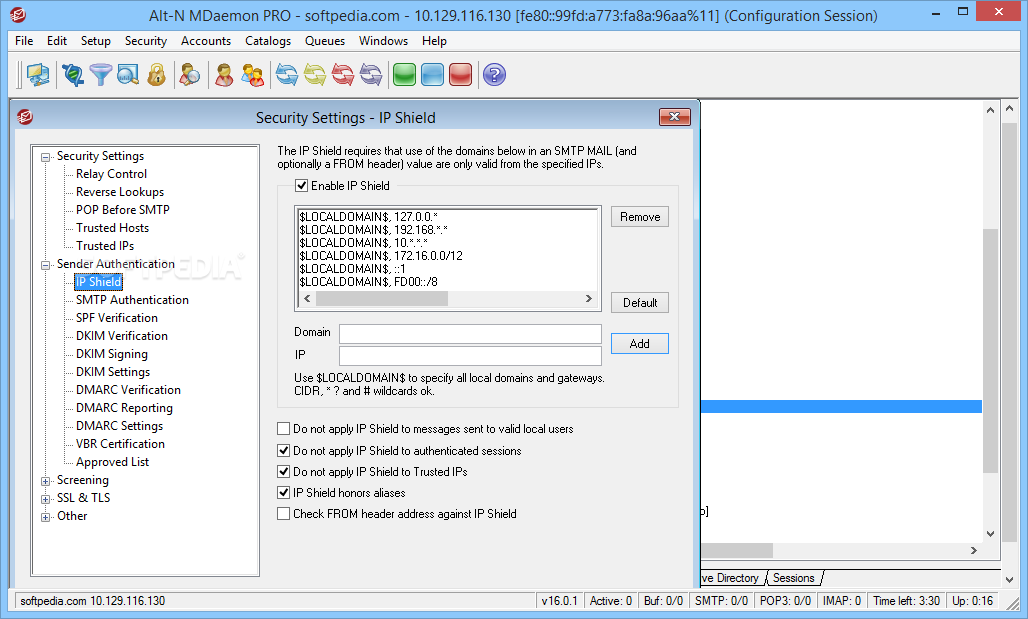Click the green DNA helix toolbar icon
The width and height of the screenshot is (1028, 619).
[73, 75]
